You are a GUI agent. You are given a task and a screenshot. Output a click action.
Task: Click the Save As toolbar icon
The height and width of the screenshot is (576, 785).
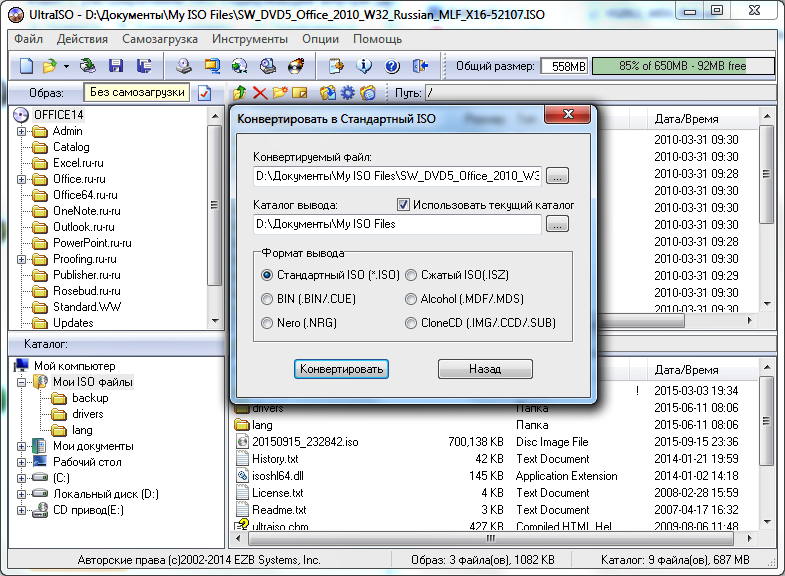(144, 66)
